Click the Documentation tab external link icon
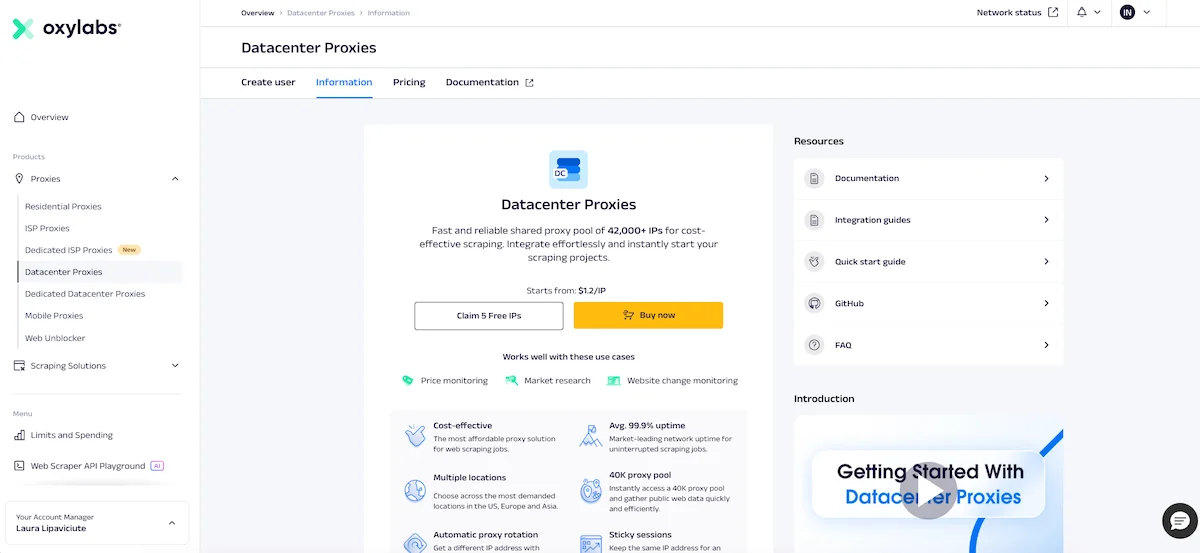Screen dimensions: 1200x553 (530, 83)
